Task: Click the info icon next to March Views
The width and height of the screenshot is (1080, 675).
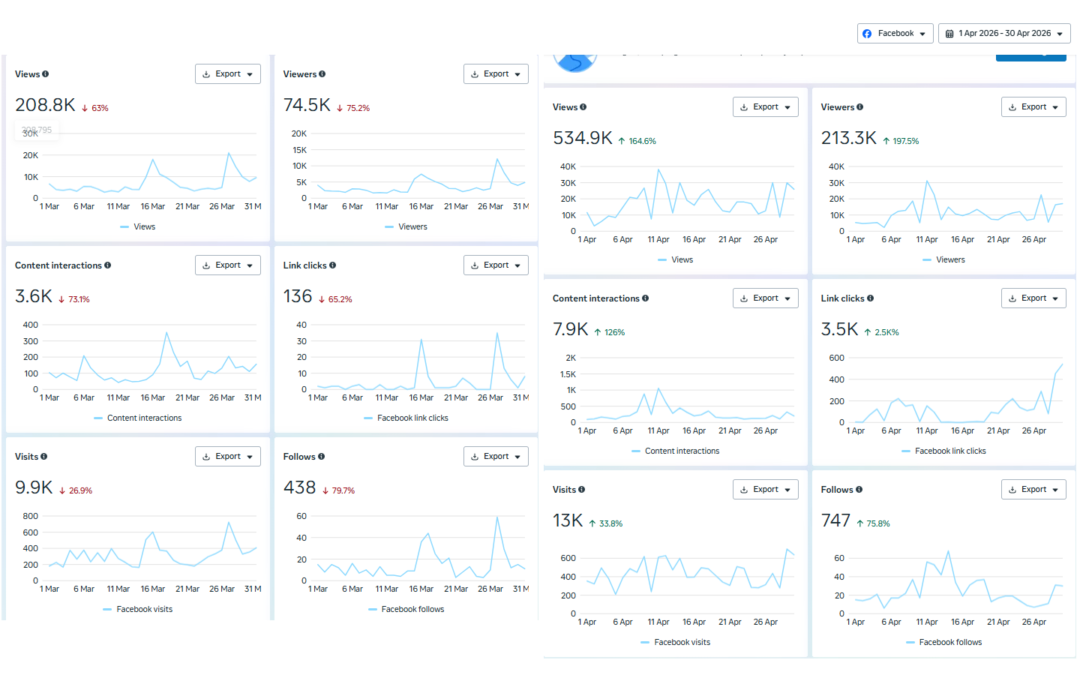Action: [45, 74]
